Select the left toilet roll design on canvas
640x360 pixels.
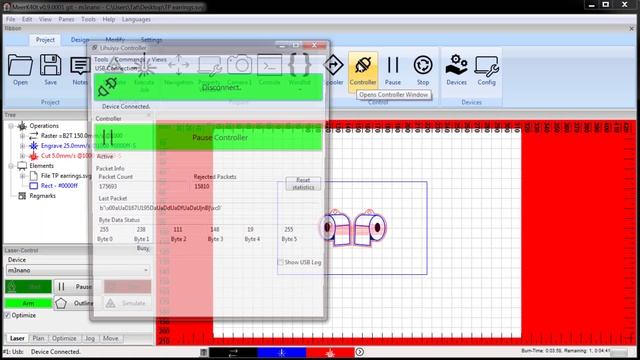[337, 229]
